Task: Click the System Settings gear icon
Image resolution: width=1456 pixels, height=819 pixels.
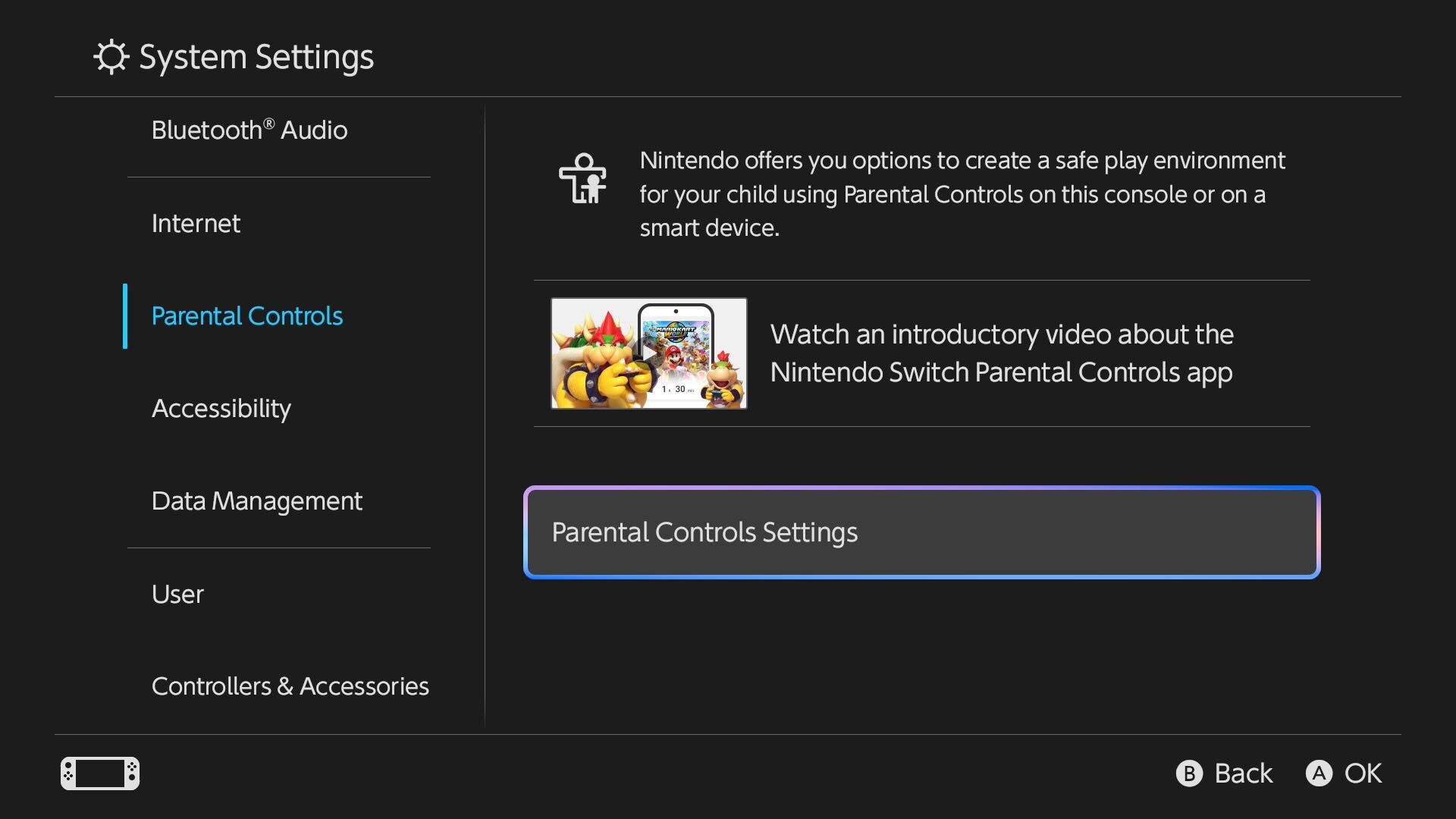Action: point(111,55)
